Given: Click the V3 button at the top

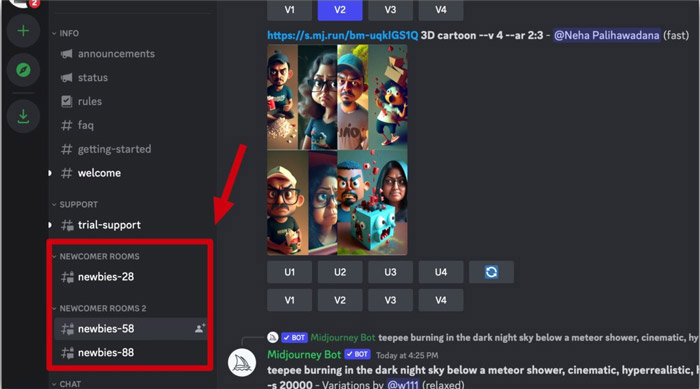Looking at the screenshot, I should coord(390,10).
